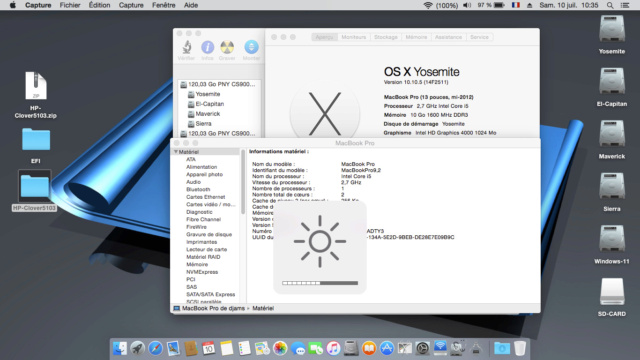The height and width of the screenshot is (360, 640).
Task: Open the Fichier menu
Action: pos(70,5)
